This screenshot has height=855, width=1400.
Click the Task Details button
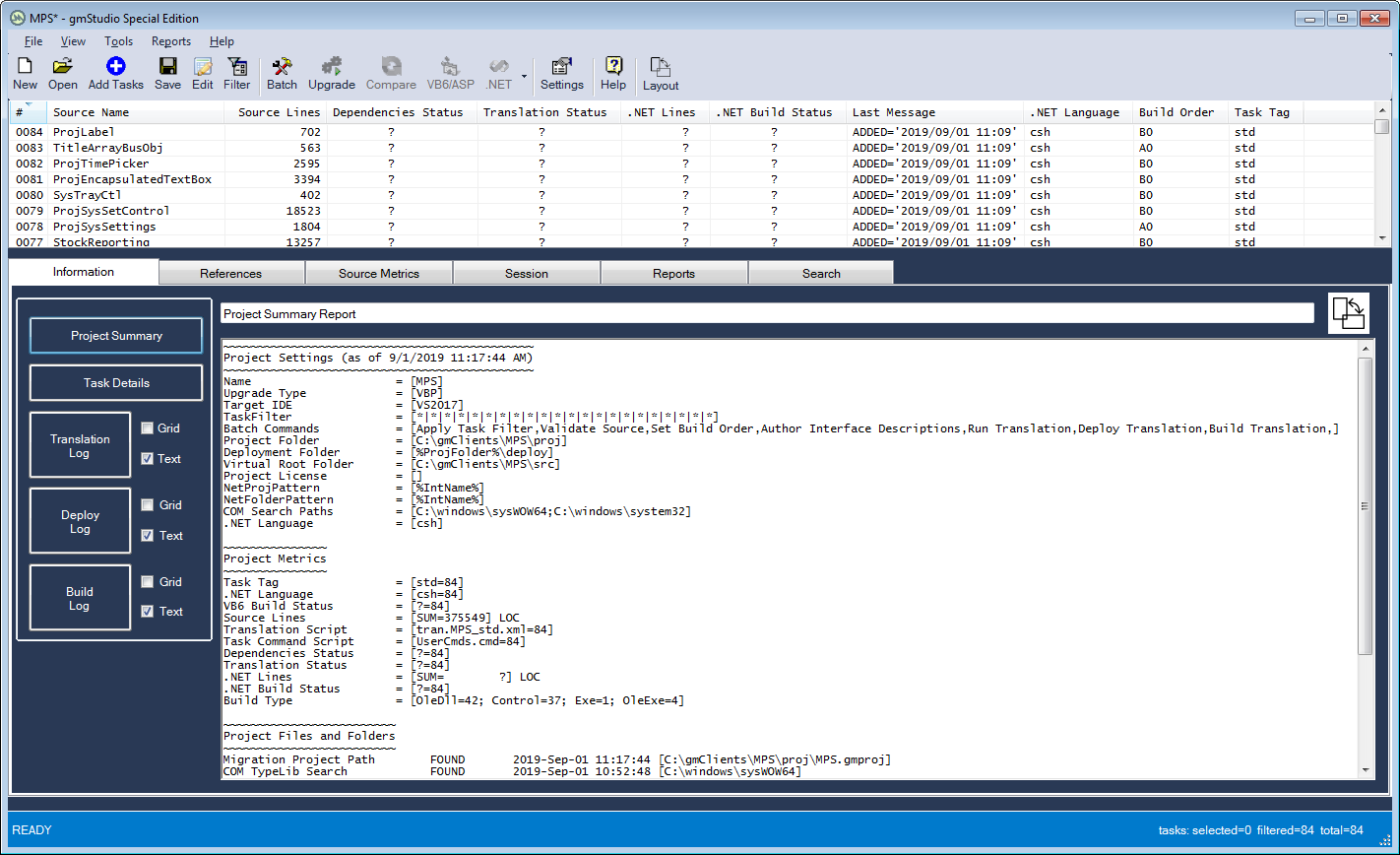[x=116, y=383]
